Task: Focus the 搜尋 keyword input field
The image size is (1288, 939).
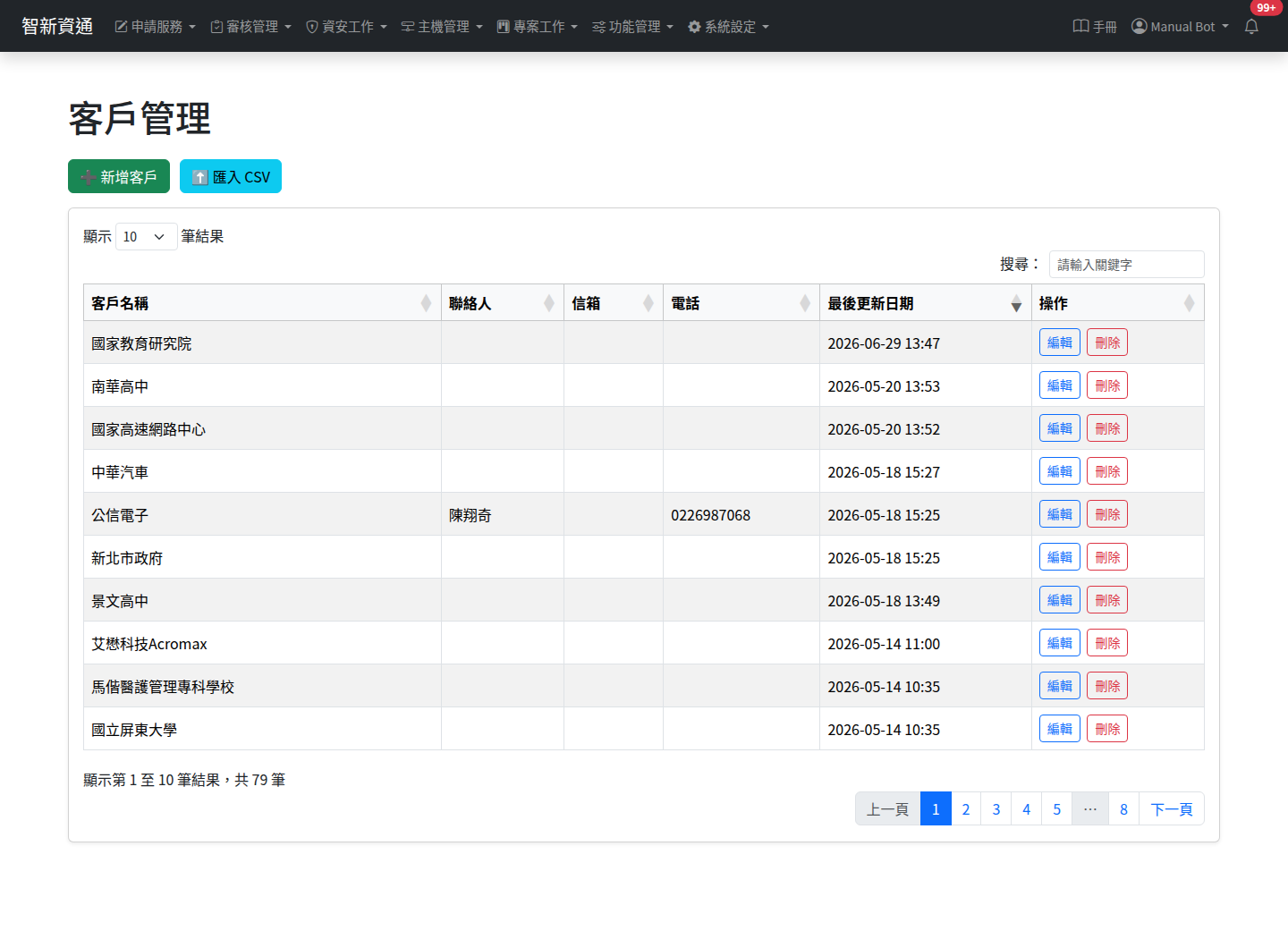Action: (1127, 265)
